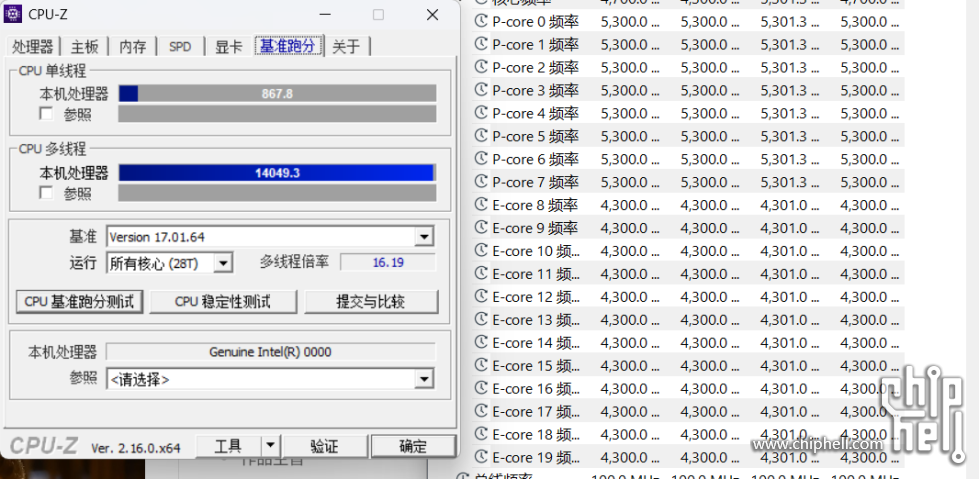The image size is (979, 479).
Task: Click the clock icon beside E-core 11
Action: (x=481, y=274)
